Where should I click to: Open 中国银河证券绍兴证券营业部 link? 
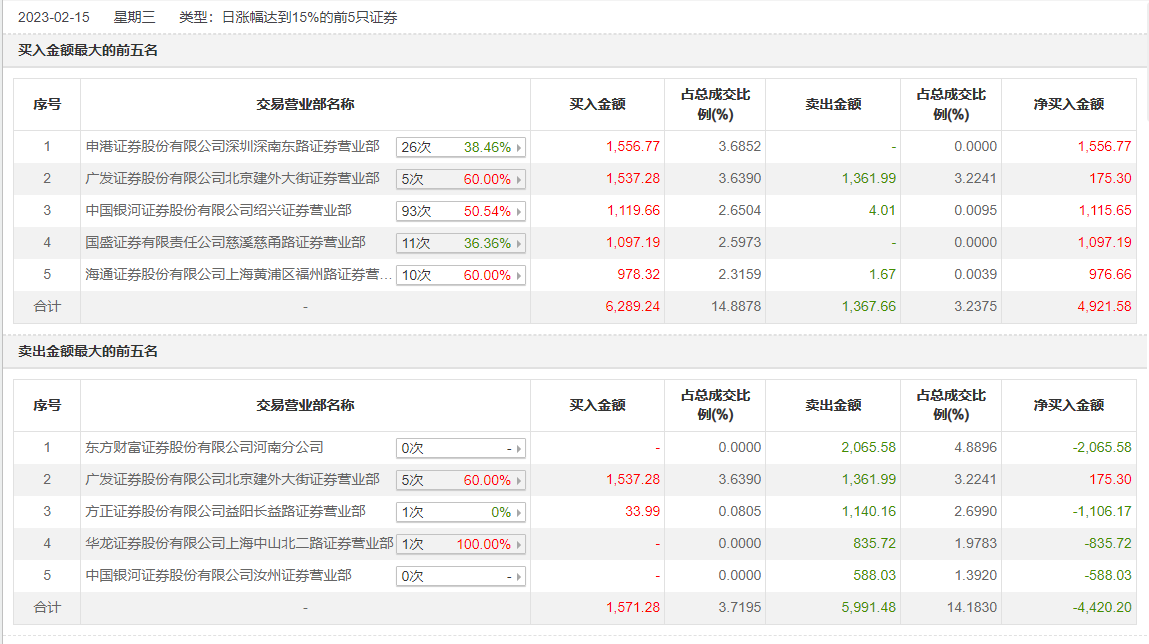click(219, 211)
